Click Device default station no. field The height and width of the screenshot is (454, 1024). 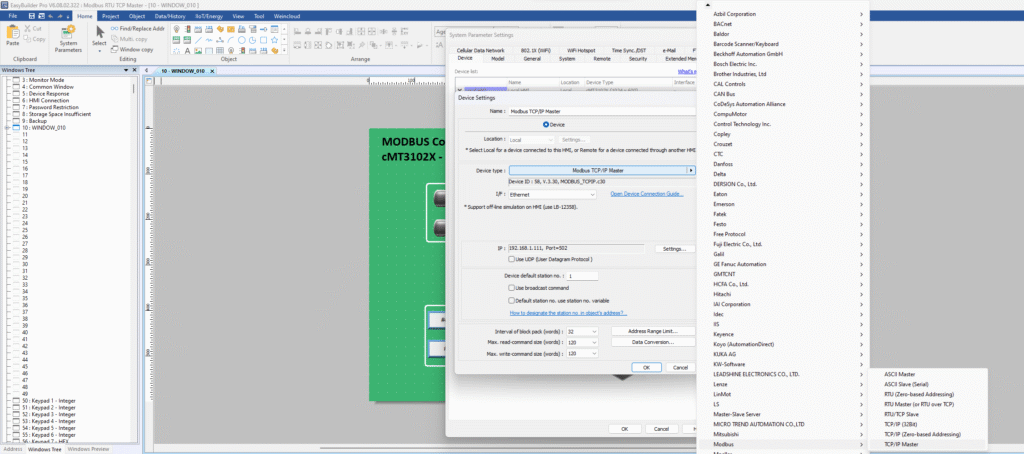tap(582, 276)
